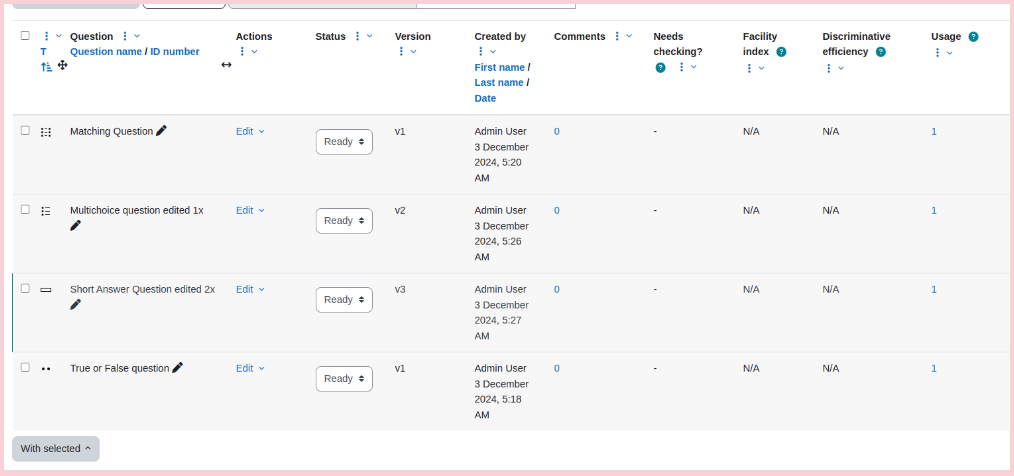Open usage count for True or False question
1014x476 pixels.
coord(934,368)
